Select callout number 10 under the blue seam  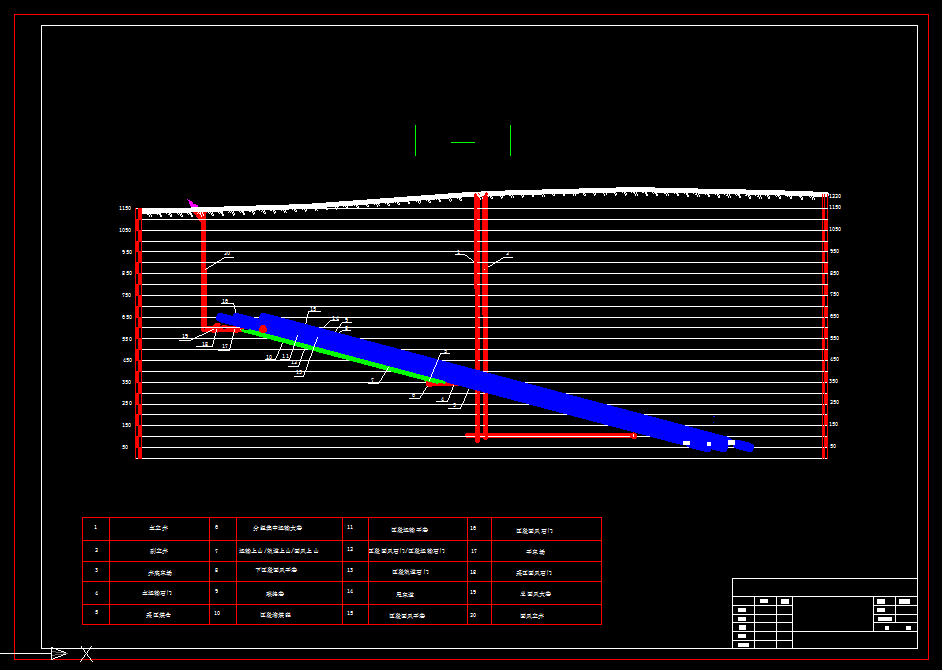point(269,357)
